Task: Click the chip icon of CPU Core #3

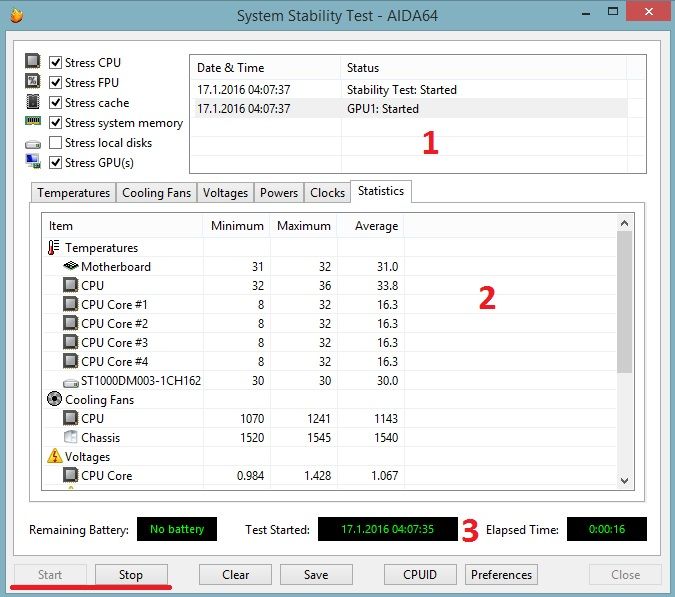Action: (71, 342)
